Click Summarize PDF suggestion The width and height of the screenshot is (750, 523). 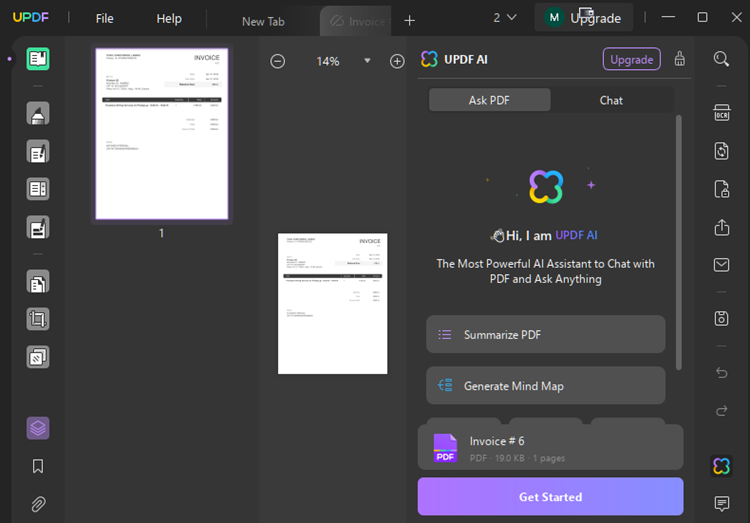point(545,334)
